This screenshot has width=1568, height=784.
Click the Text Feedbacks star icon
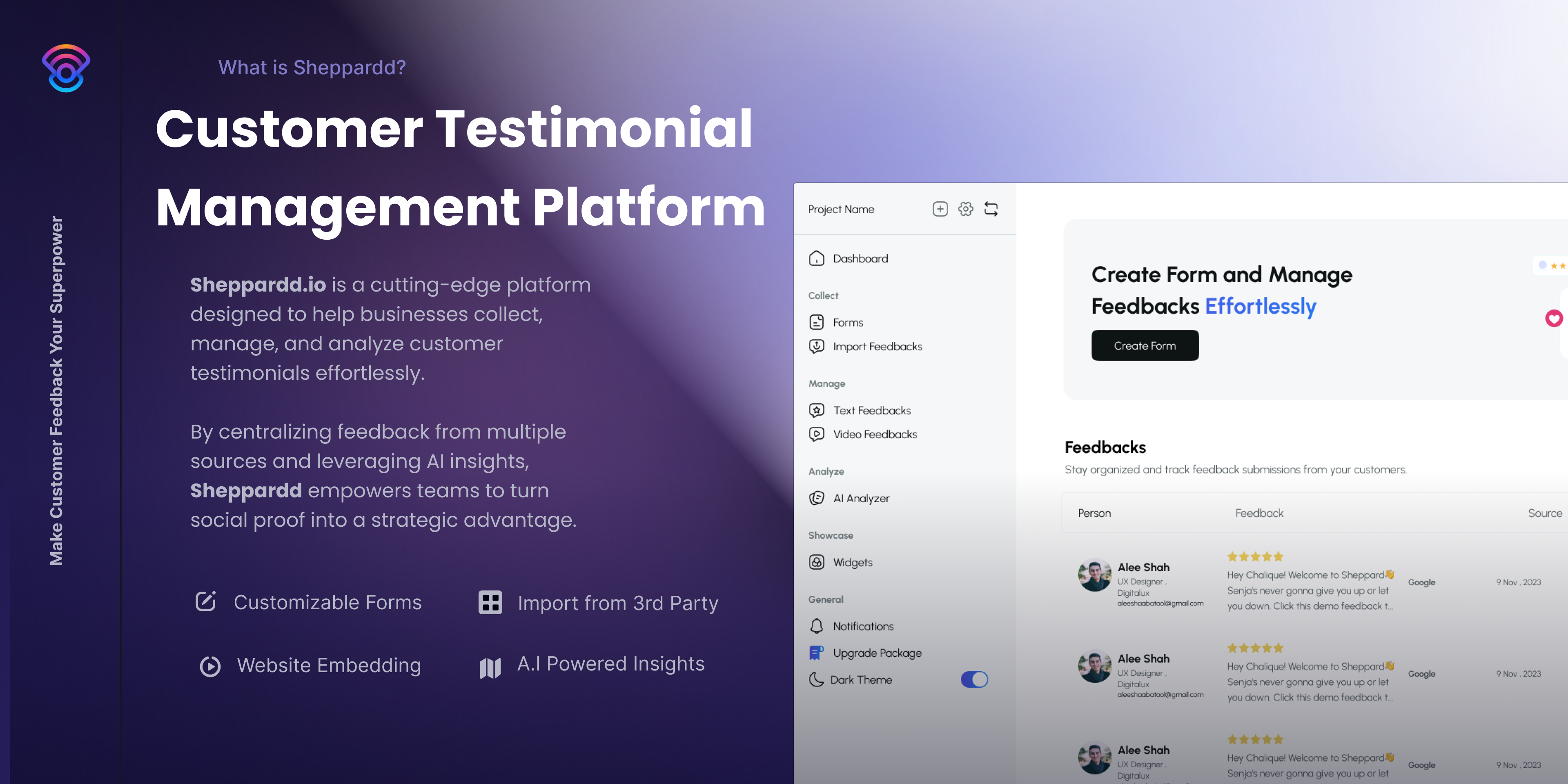pos(816,410)
